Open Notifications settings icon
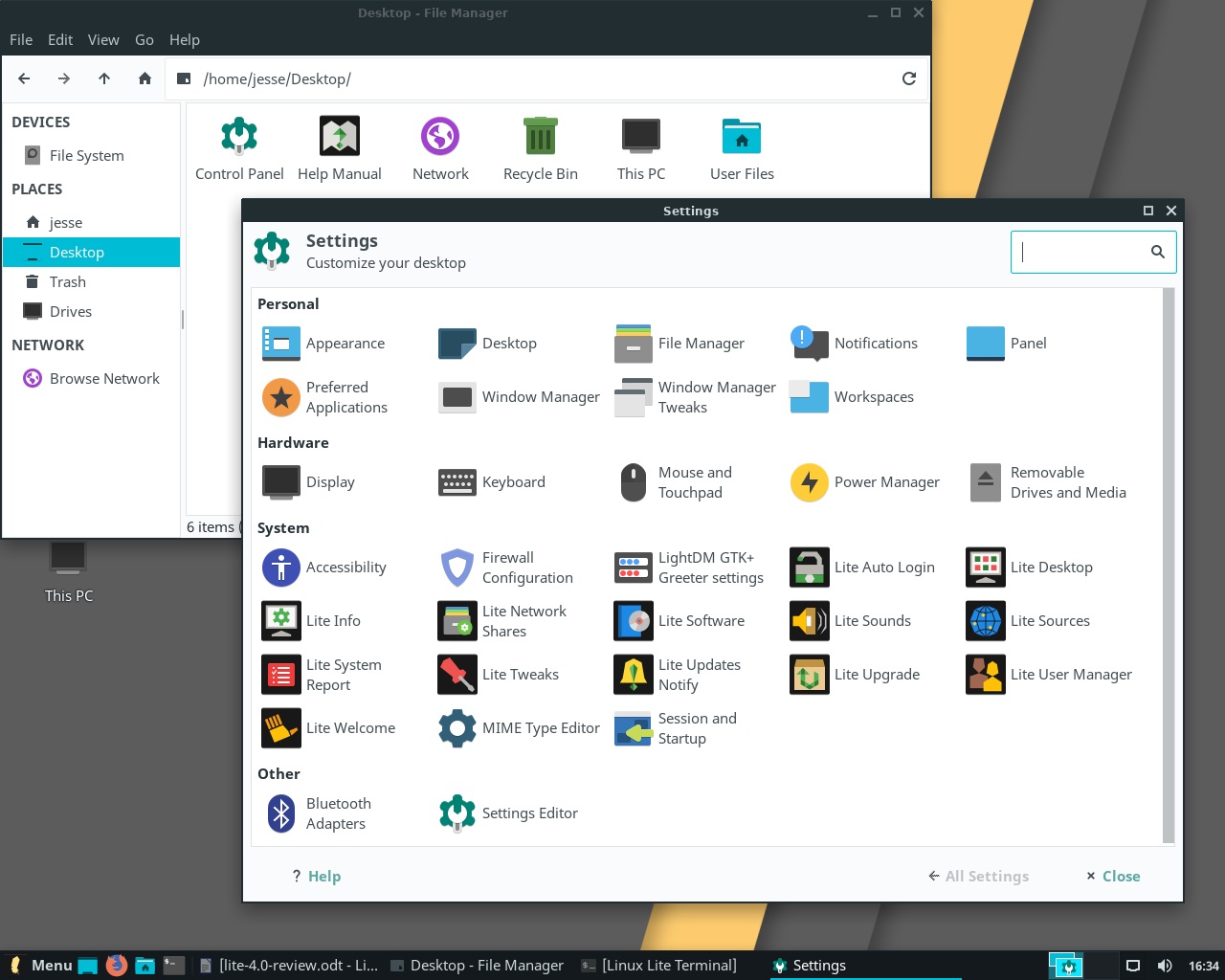 [x=810, y=344]
